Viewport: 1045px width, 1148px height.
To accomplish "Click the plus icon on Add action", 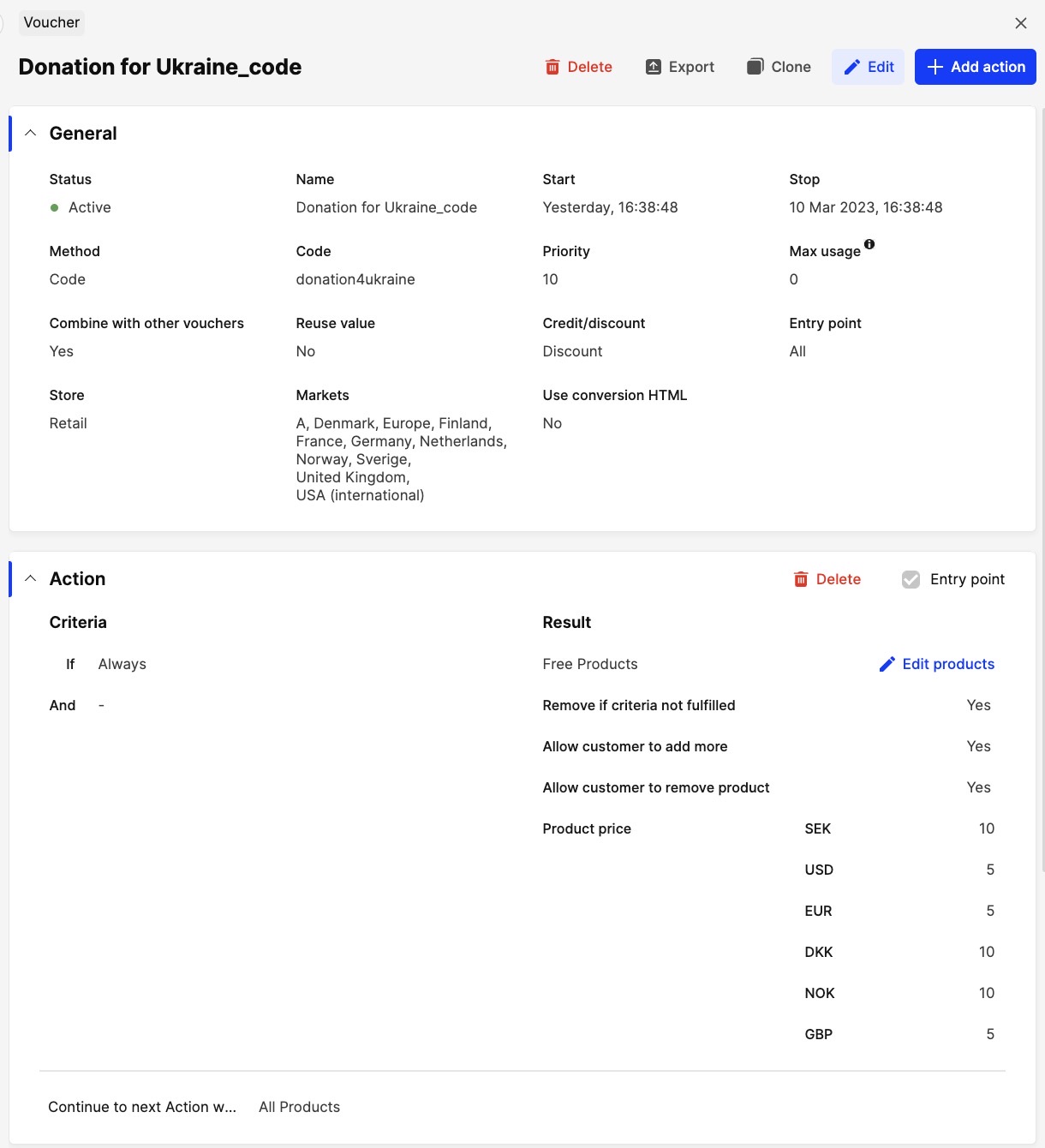I will [x=935, y=67].
